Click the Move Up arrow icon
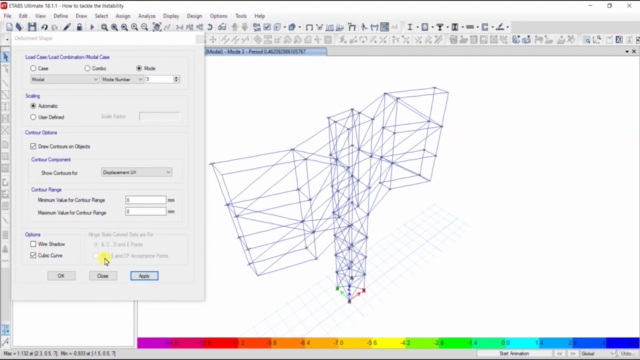This screenshot has width=640, height=360. (235, 27)
